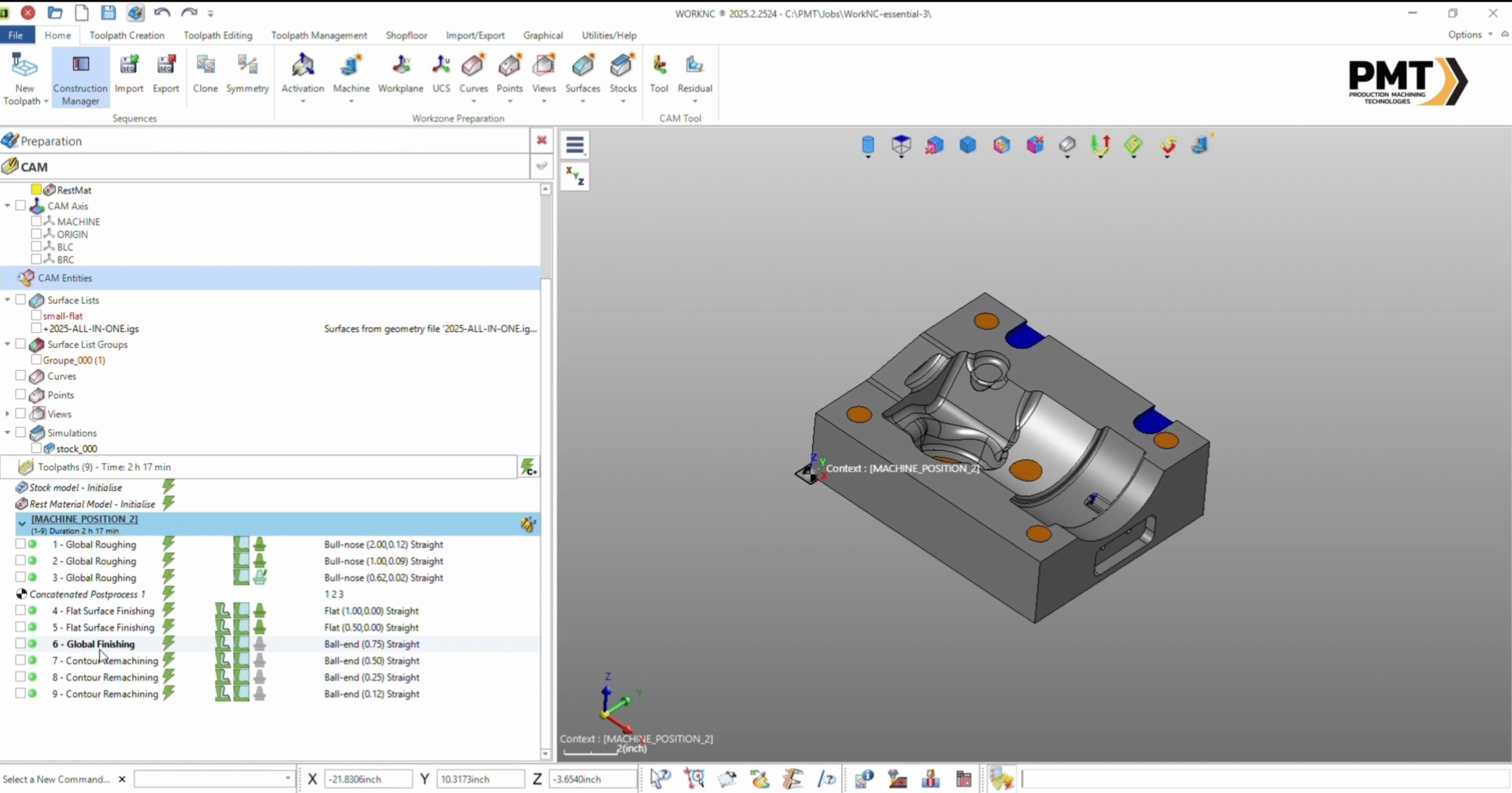Collapse the Surface Lists tree node
This screenshot has width=1512, height=793.
tap(8, 300)
